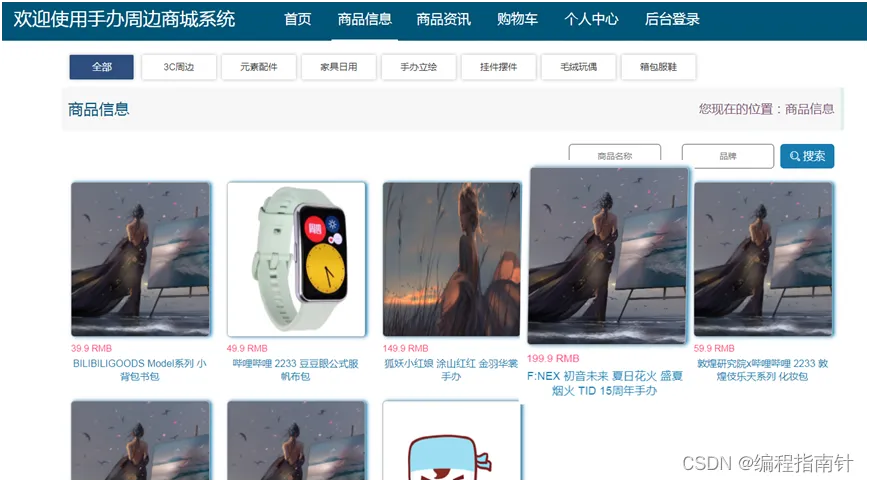Select the 箱包服鞋 category button
The width and height of the screenshot is (869, 482).
click(658, 67)
